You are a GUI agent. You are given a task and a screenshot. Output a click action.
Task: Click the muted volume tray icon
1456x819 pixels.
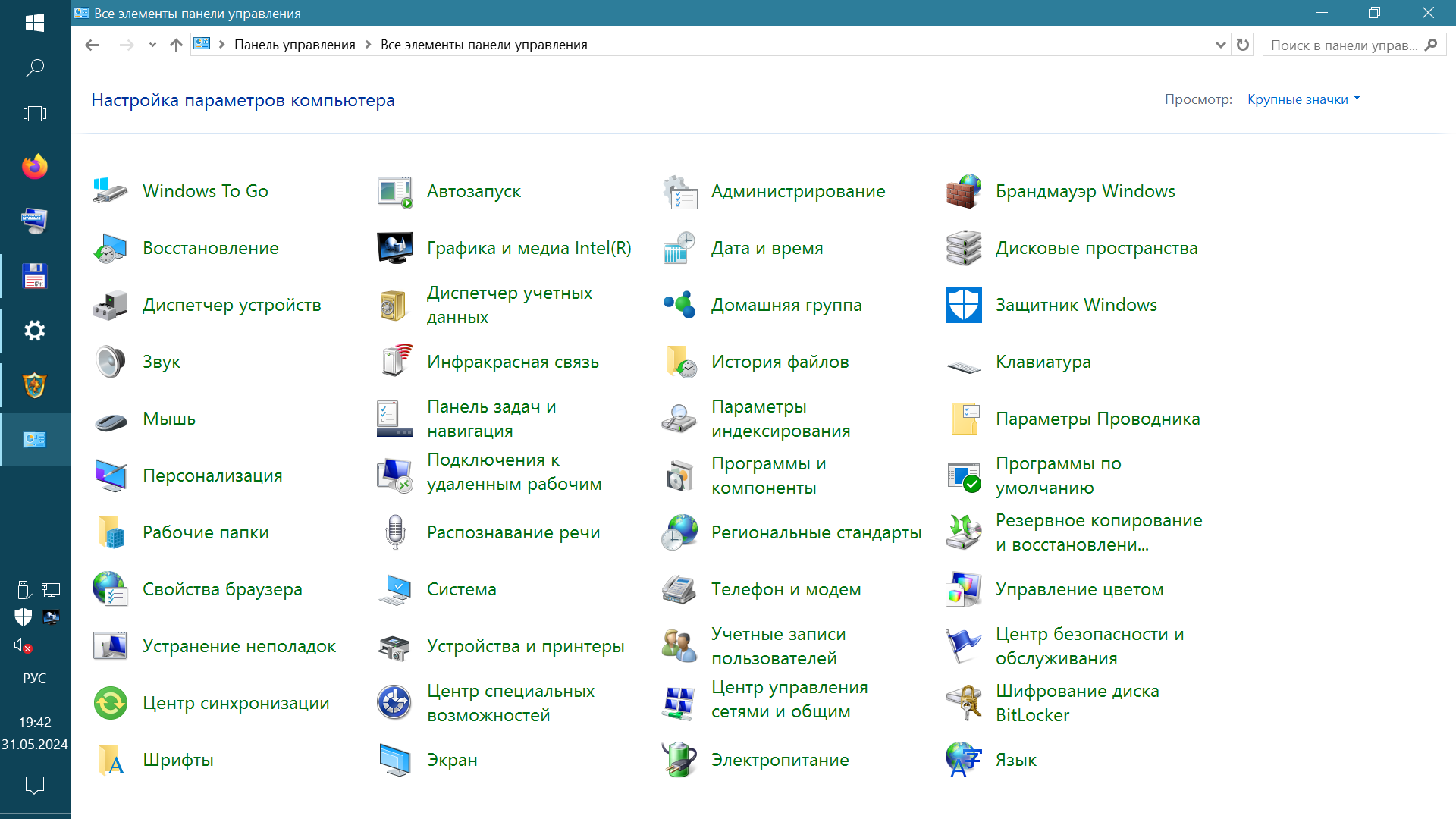[23, 646]
